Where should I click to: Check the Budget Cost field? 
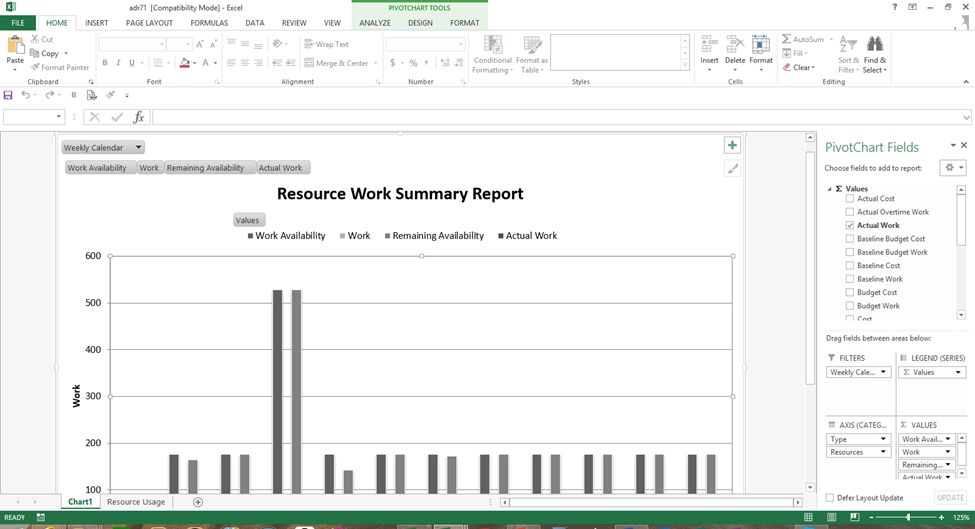click(849, 292)
